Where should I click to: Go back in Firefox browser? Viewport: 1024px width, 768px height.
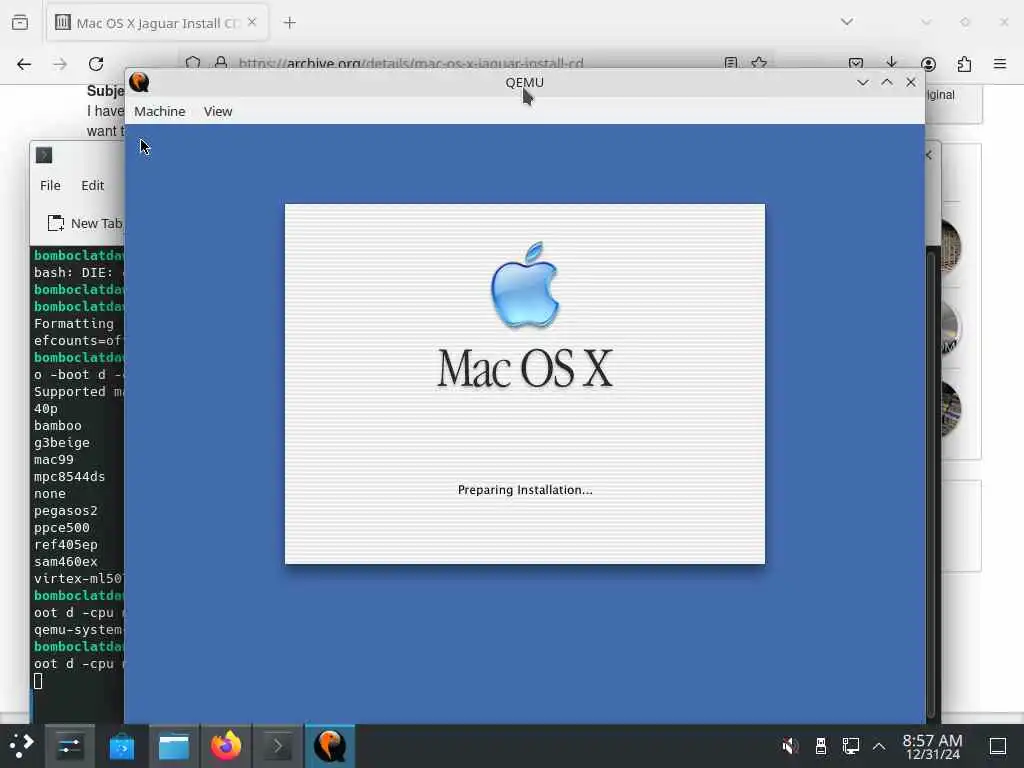(24, 64)
